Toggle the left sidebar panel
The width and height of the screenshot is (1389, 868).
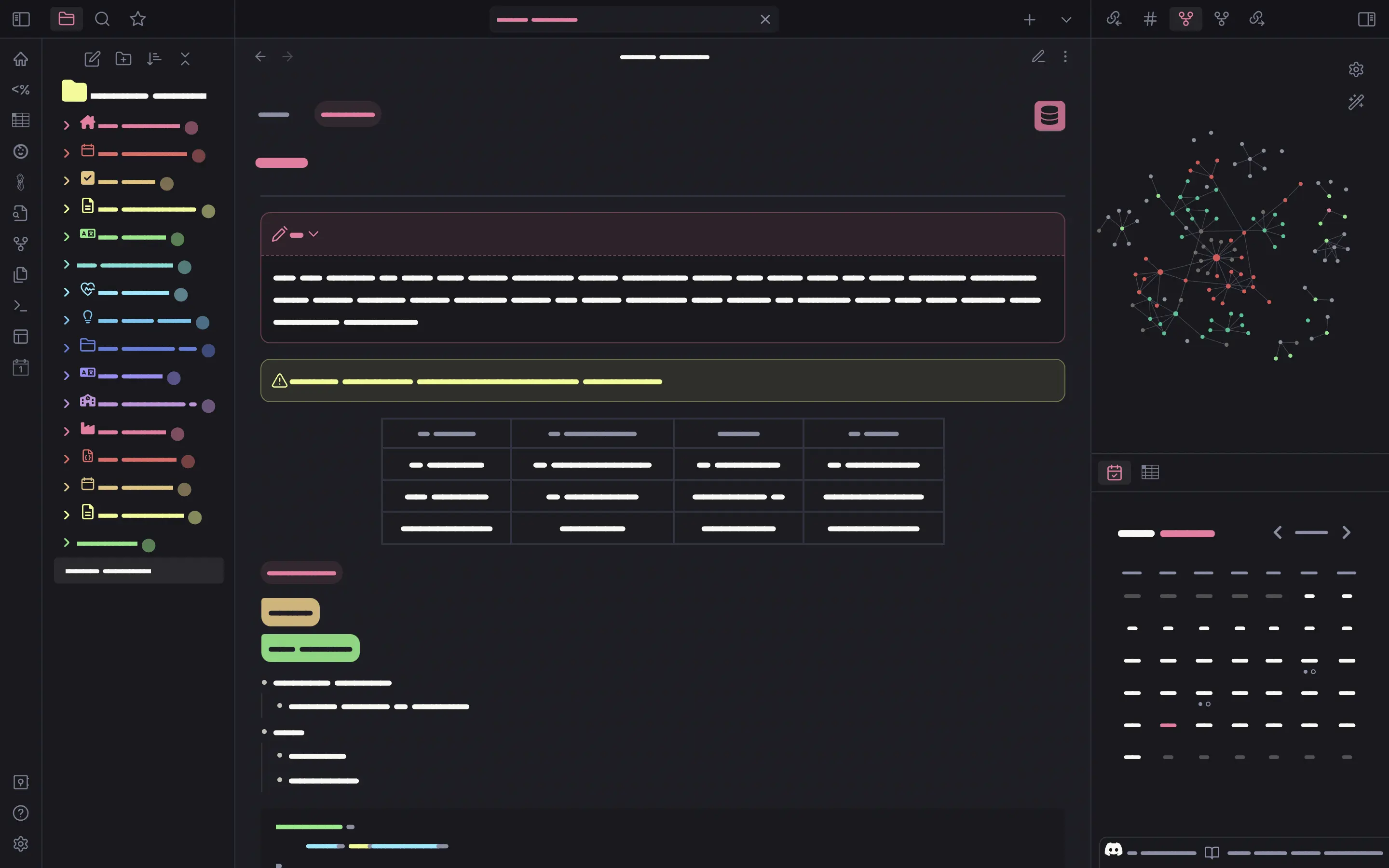pyautogui.click(x=21, y=19)
